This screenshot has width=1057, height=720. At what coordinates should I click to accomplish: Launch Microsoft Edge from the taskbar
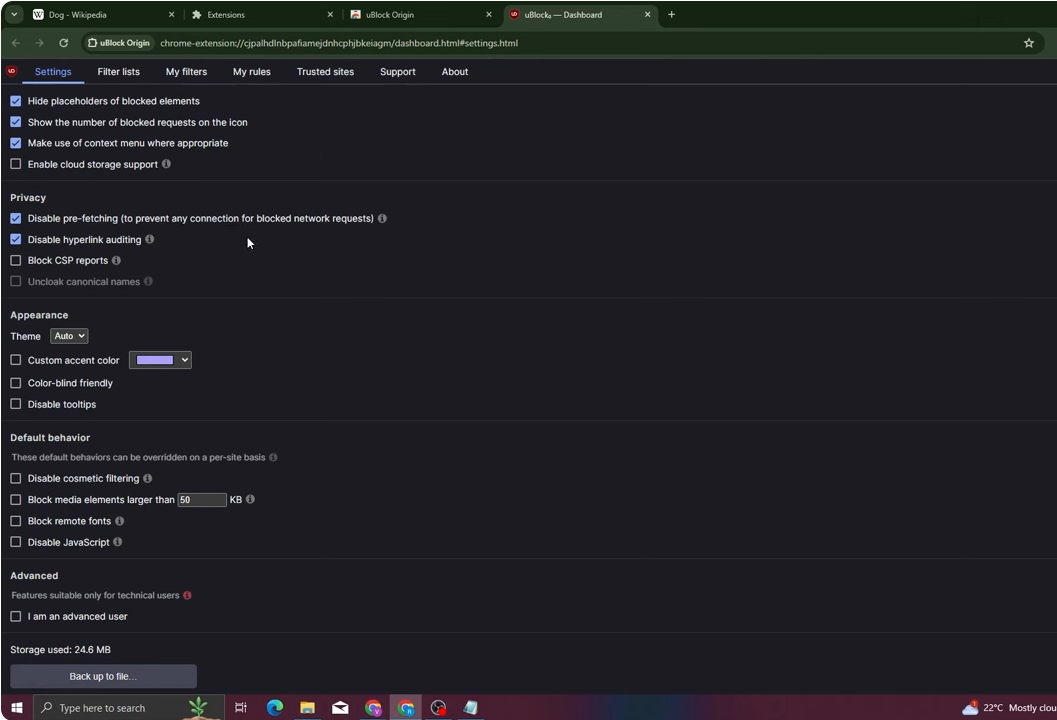click(x=274, y=707)
